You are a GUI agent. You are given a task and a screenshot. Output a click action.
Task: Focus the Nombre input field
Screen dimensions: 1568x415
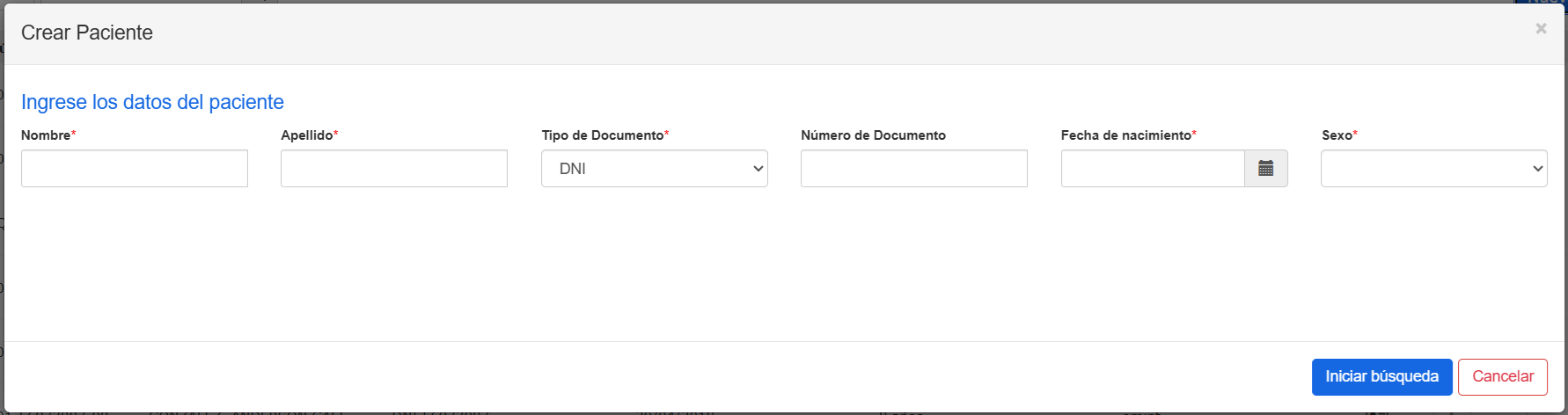[x=135, y=168]
